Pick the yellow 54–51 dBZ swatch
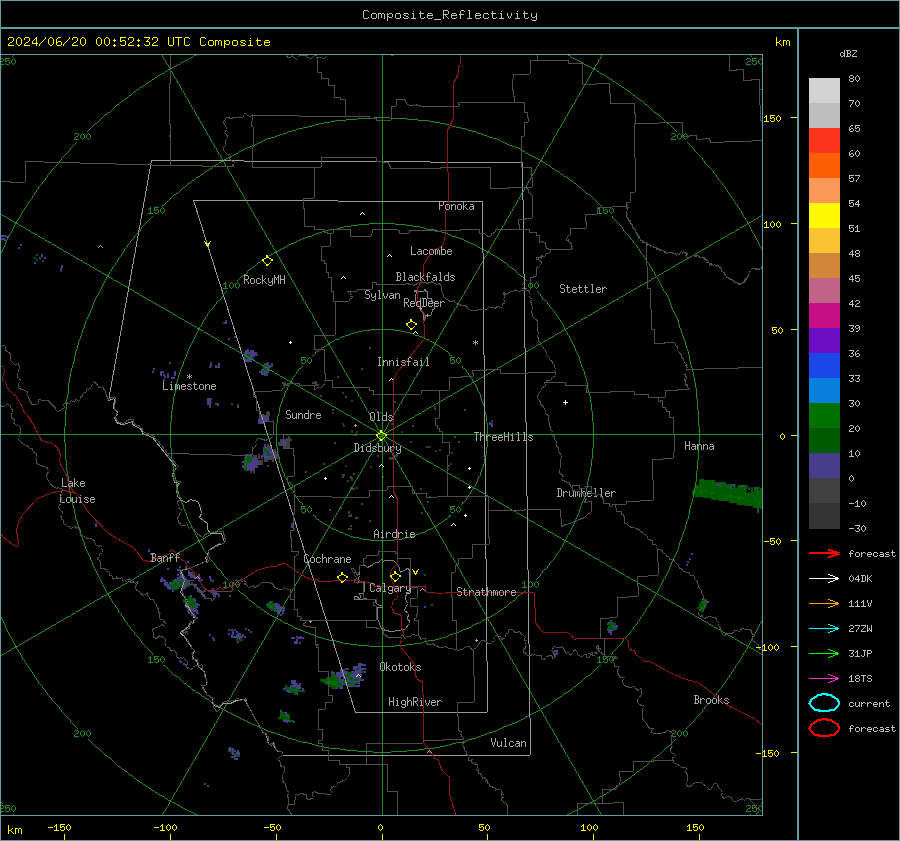 824,215
